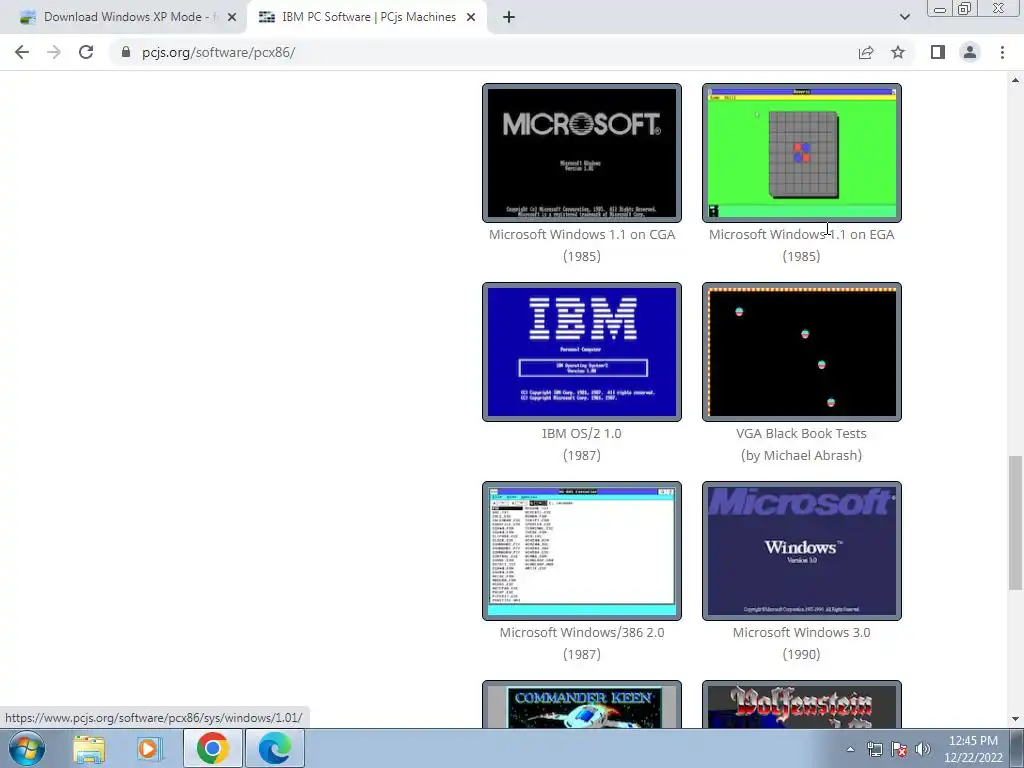1024x768 pixels.
Task: Expand the tab search dropdown
Action: [904, 17]
